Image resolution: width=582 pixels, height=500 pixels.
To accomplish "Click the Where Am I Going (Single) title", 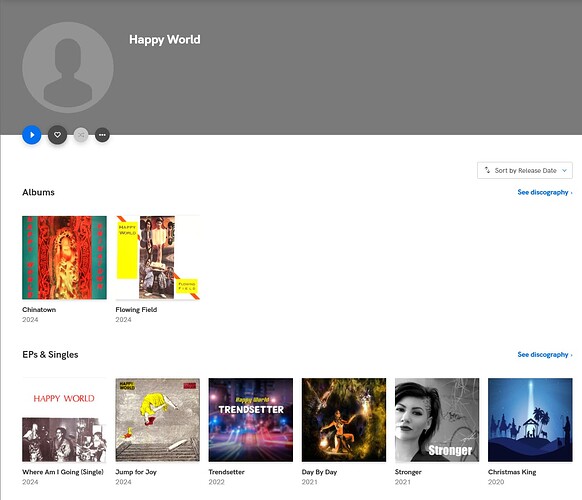I will coord(63,472).
